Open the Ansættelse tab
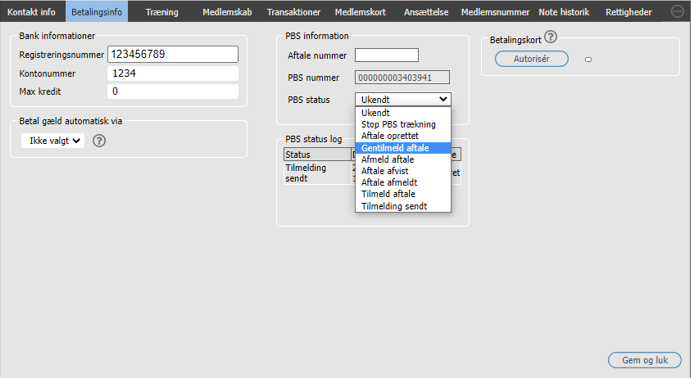Screen dimensions: 691x378 [426, 12]
